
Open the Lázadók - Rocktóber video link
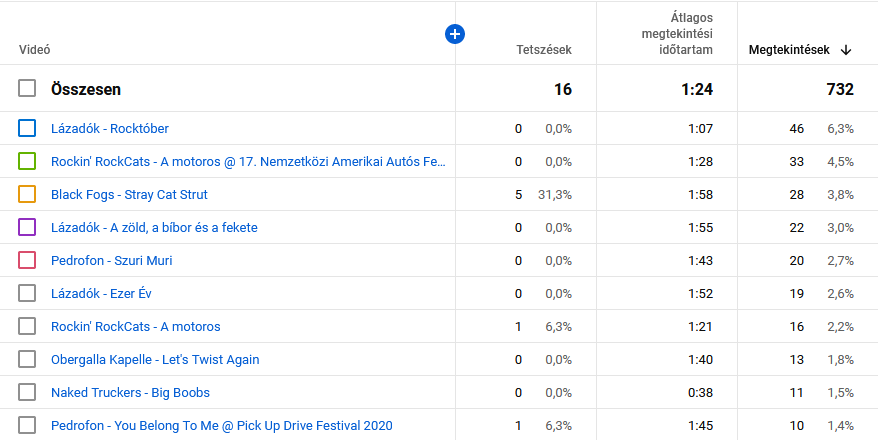(110, 128)
